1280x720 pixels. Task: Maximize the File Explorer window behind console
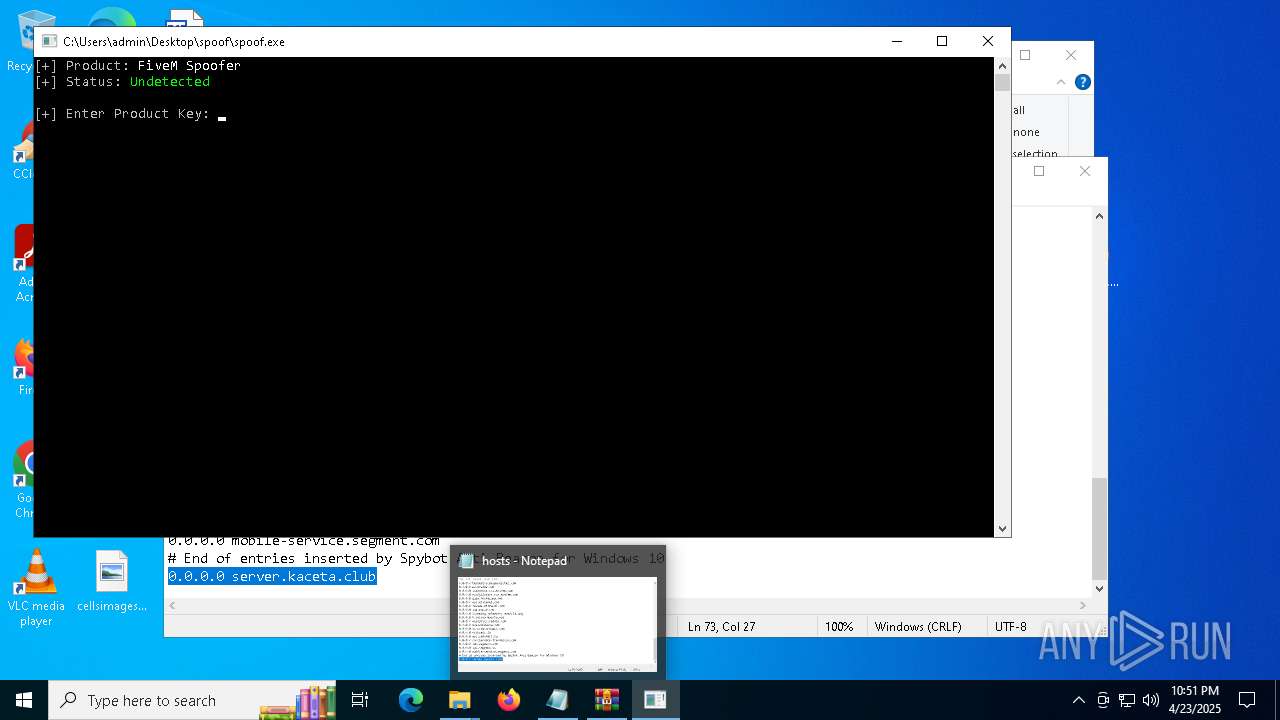(x=1024, y=55)
